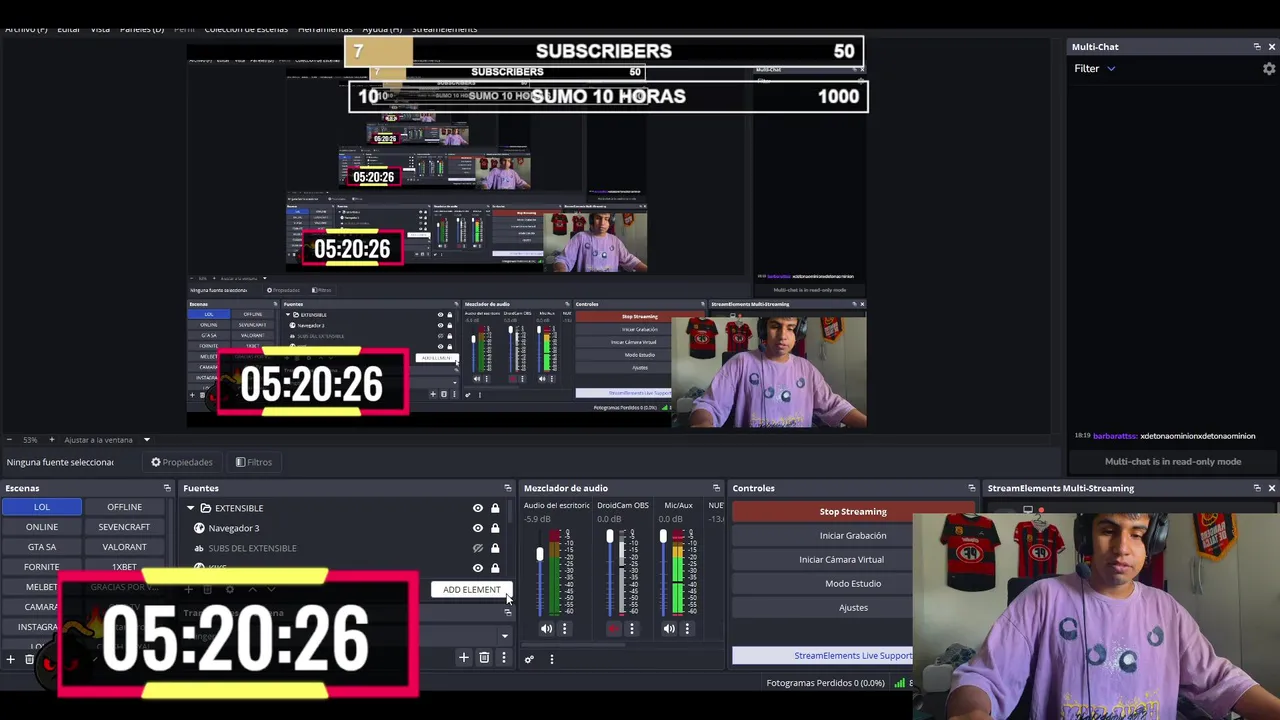This screenshot has width=1280, height=720.
Task: Click the horizontal audio mixer scrollbar
Action: pos(575,645)
